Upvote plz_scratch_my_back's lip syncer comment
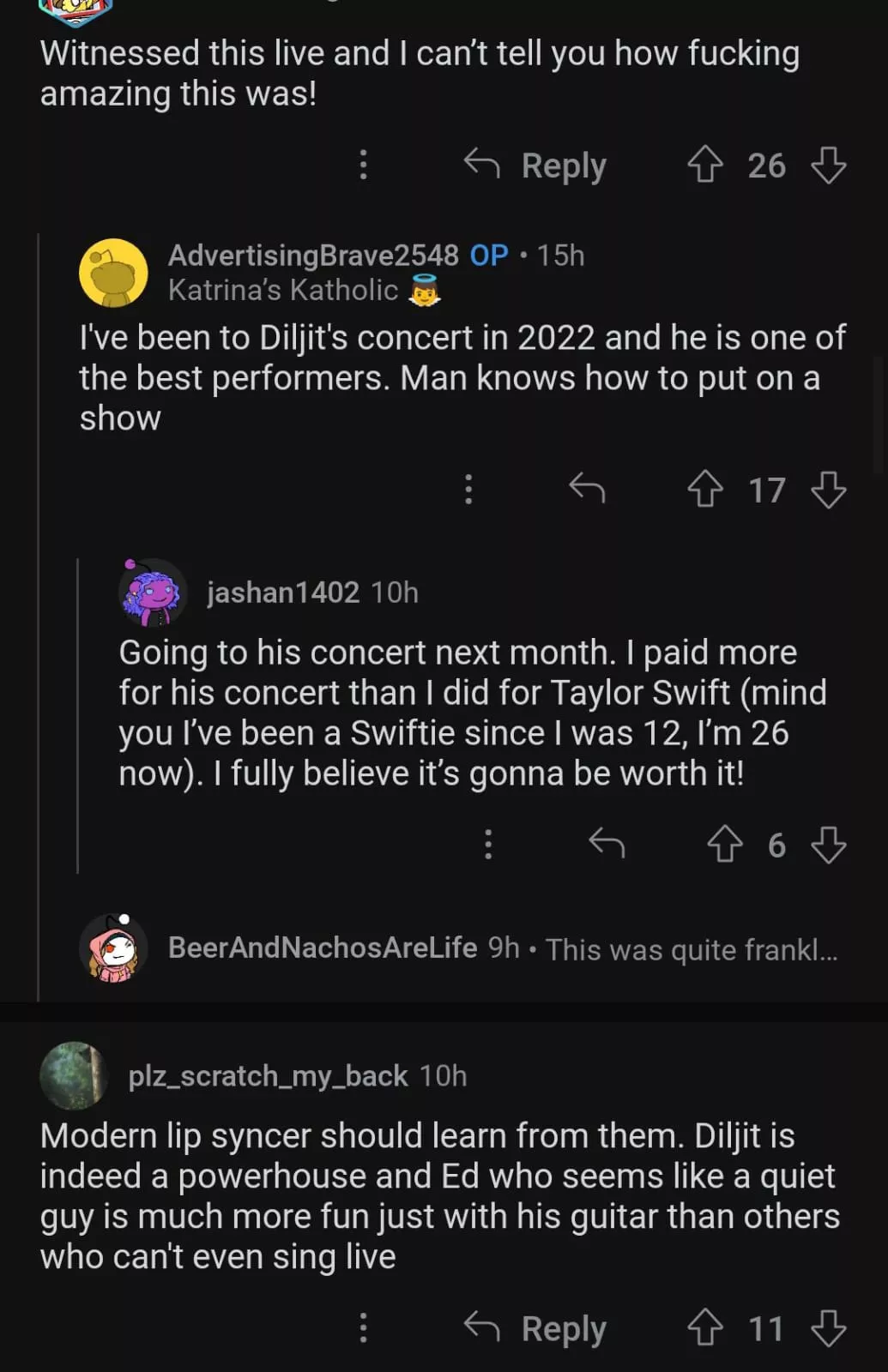This screenshot has height=1372, width=888. tap(705, 1328)
